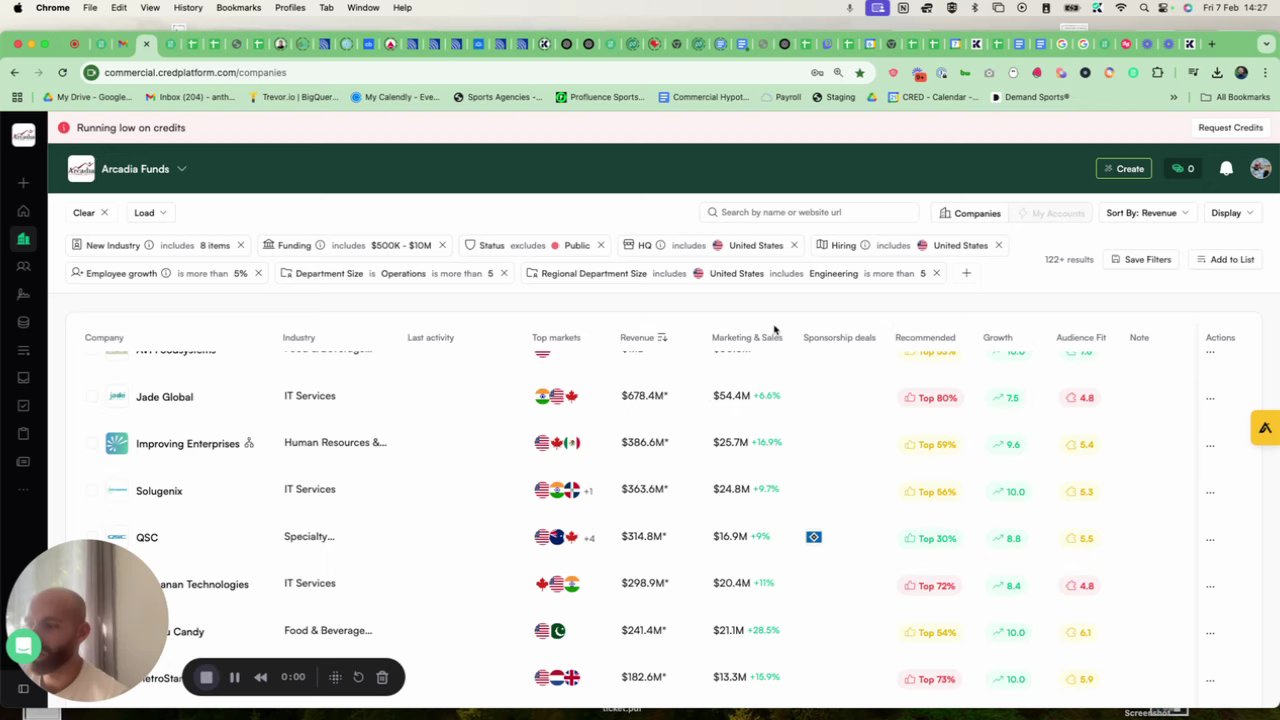Remove the Employee growth filter
Image resolution: width=1280 pixels, height=720 pixels.
coord(258,273)
